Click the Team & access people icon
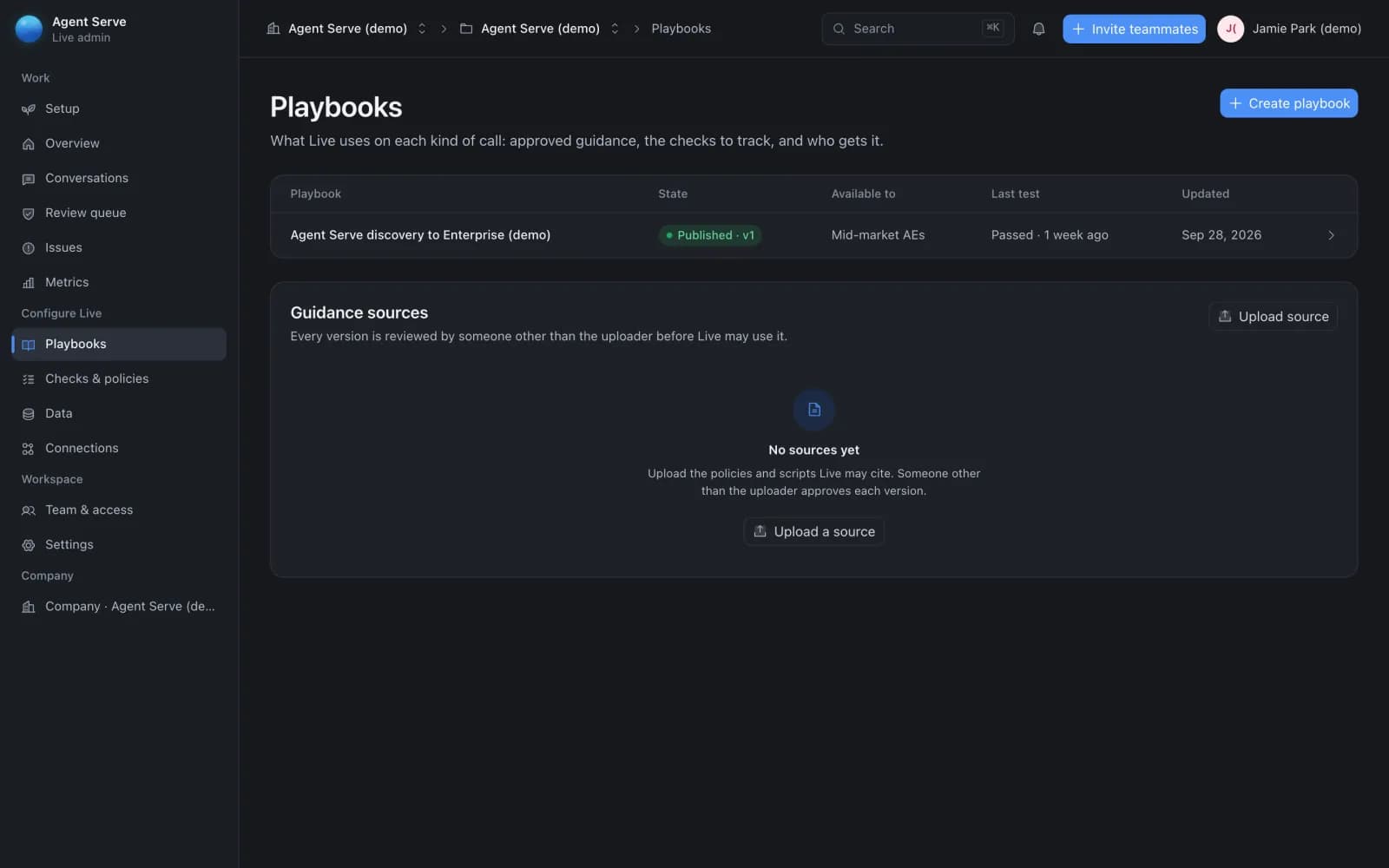The image size is (1389, 868). pyautogui.click(x=29, y=510)
